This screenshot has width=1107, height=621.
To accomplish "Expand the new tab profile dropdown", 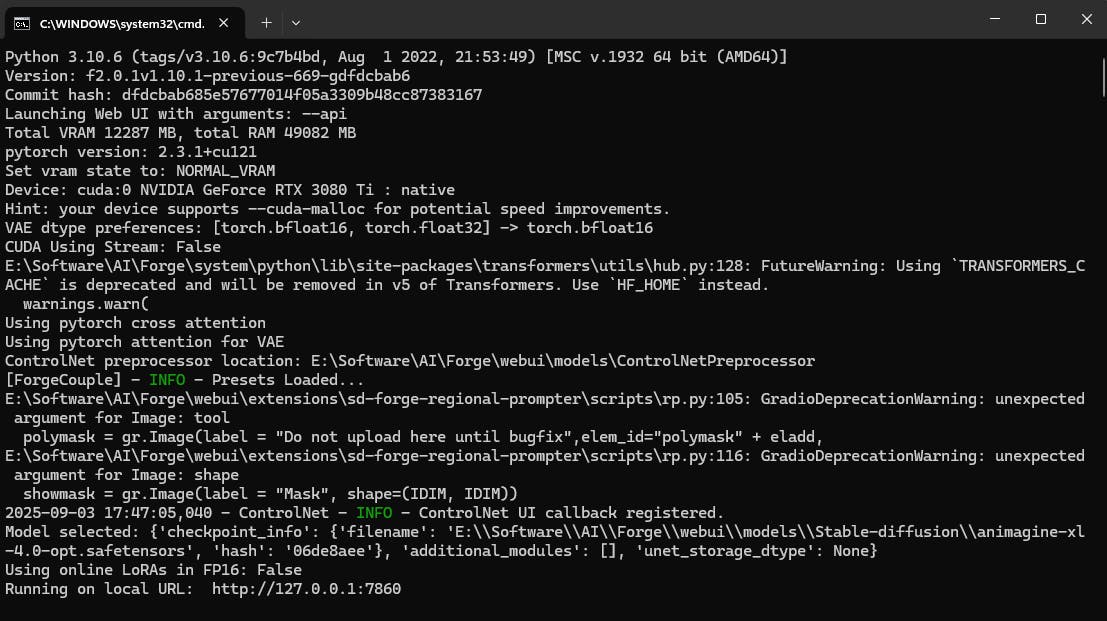I will tap(296, 21).
